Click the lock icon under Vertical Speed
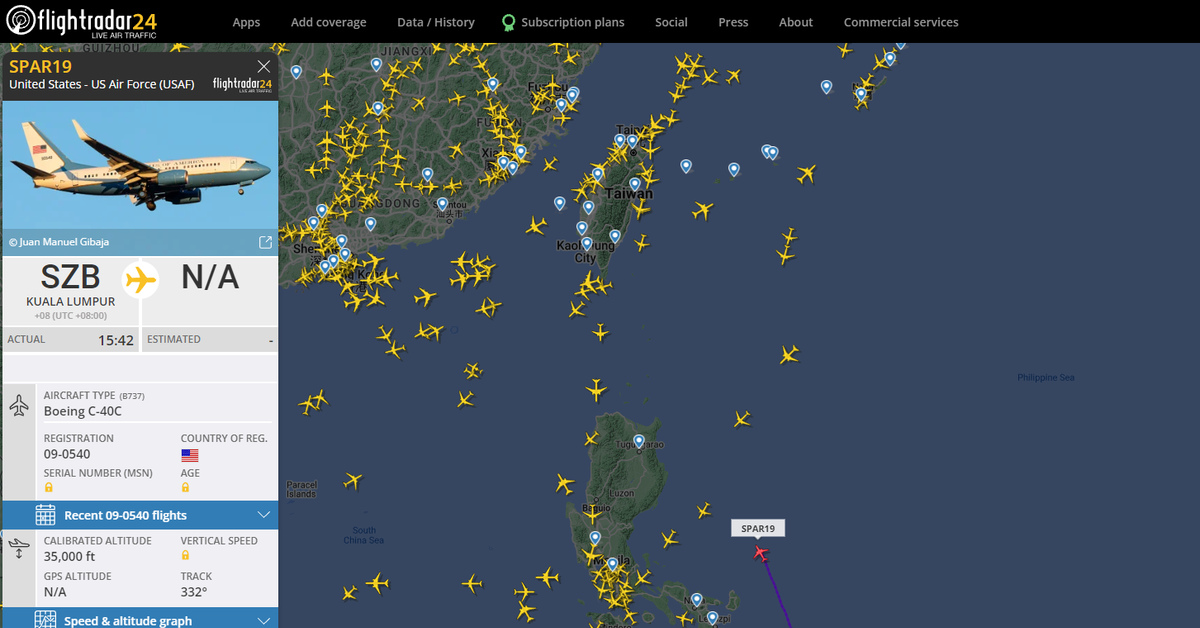This screenshot has height=628, width=1200. tap(185, 554)
